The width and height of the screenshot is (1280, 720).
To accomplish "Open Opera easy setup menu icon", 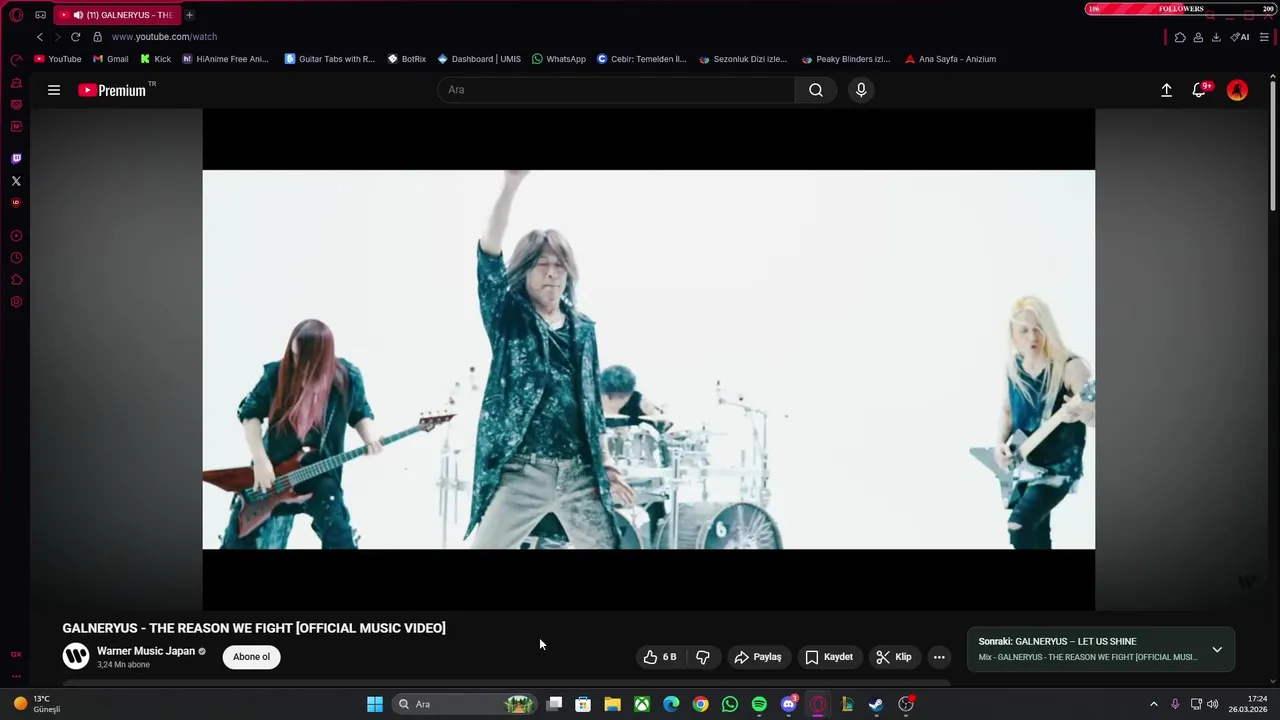I will coord(1264,37).
